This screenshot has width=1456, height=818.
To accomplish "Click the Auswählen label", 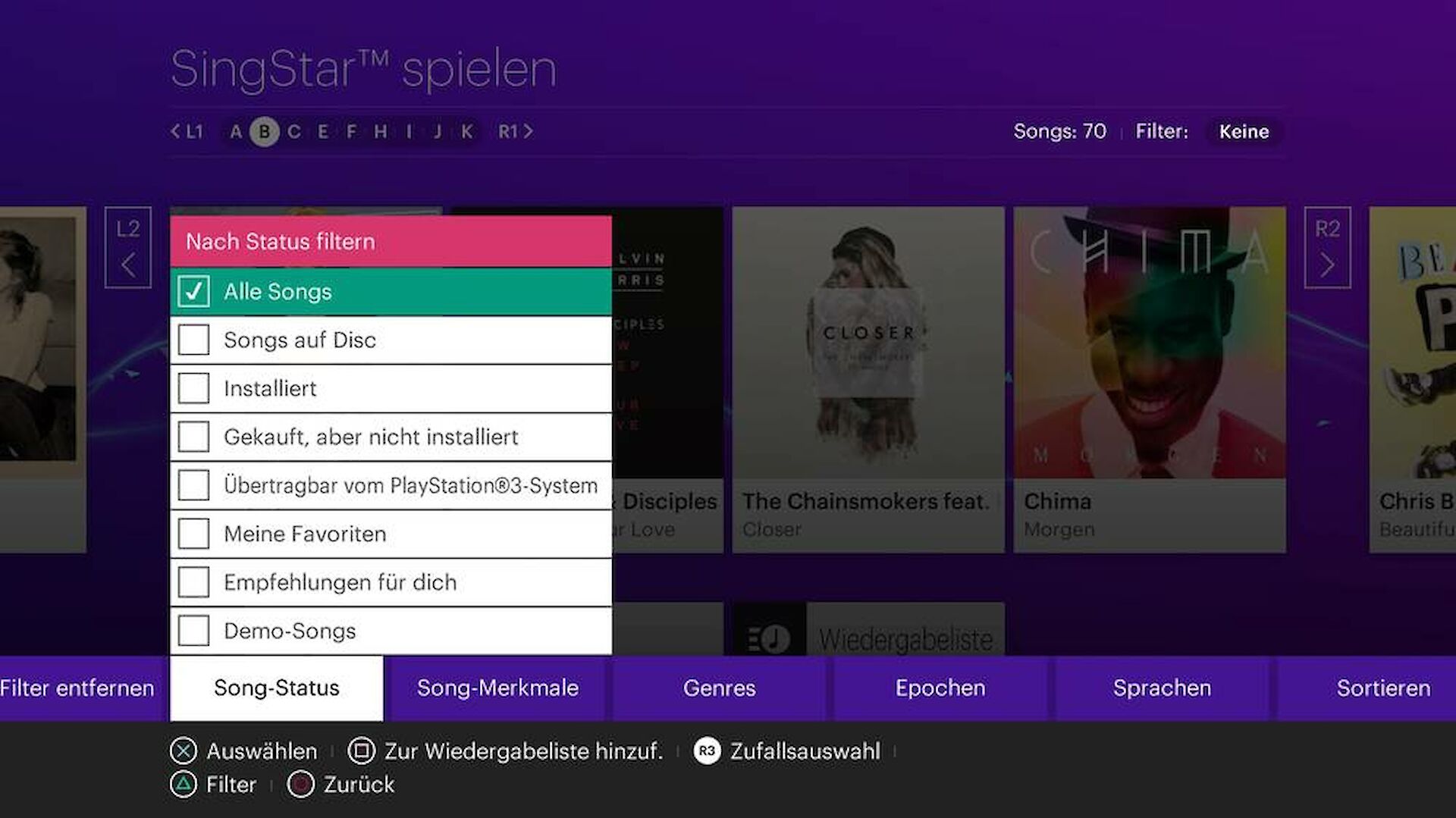I will pos(262,751).
